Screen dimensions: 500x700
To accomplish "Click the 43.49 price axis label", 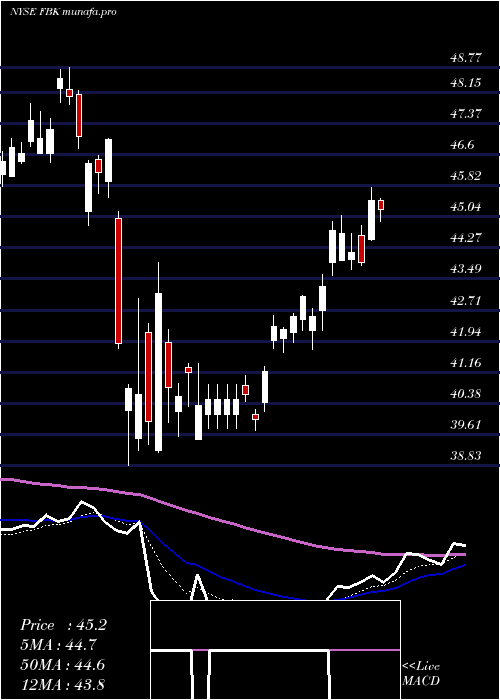I will click(466, 269).
